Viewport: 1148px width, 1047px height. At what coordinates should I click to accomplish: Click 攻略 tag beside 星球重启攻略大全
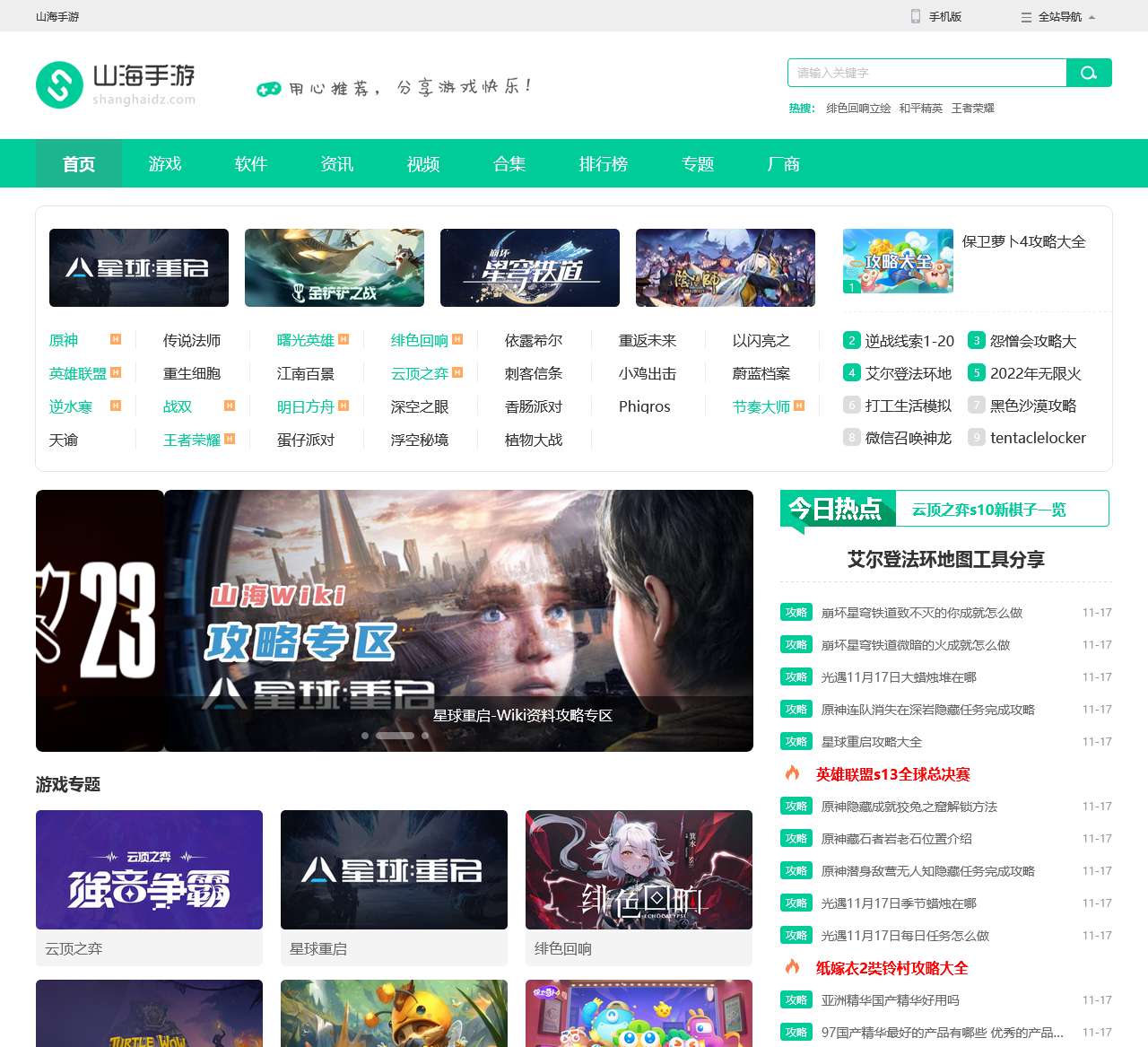pyautogui.click(x=796, y=742)
